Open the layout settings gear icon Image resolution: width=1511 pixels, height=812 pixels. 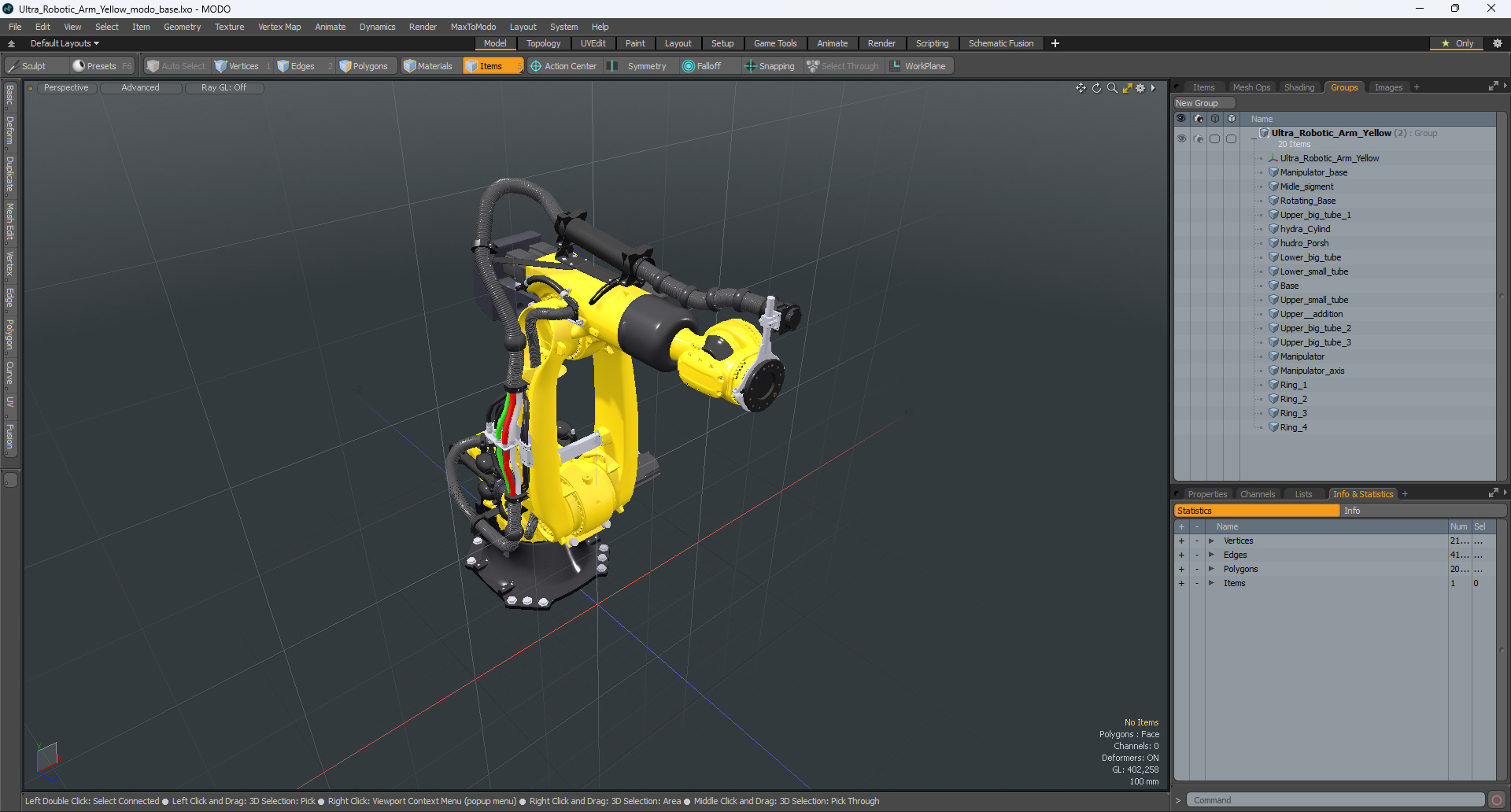tap(1497, 43)
